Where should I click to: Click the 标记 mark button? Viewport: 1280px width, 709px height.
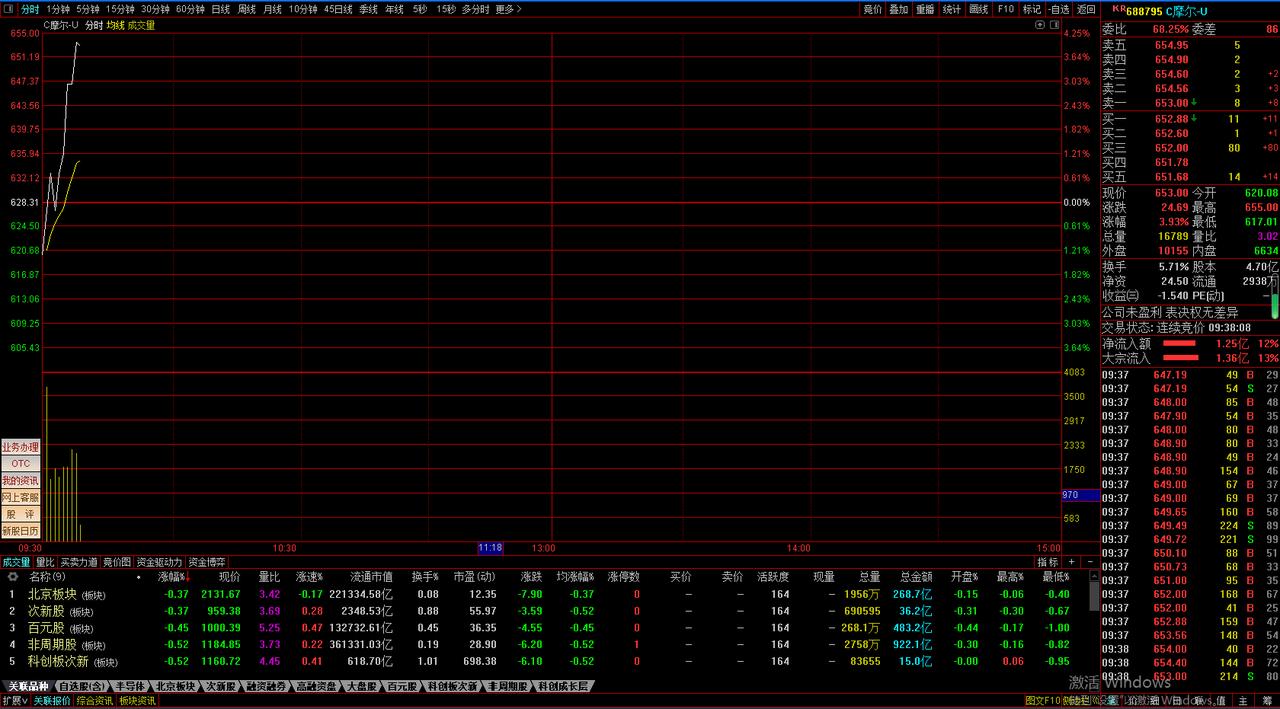[1032, 9]
